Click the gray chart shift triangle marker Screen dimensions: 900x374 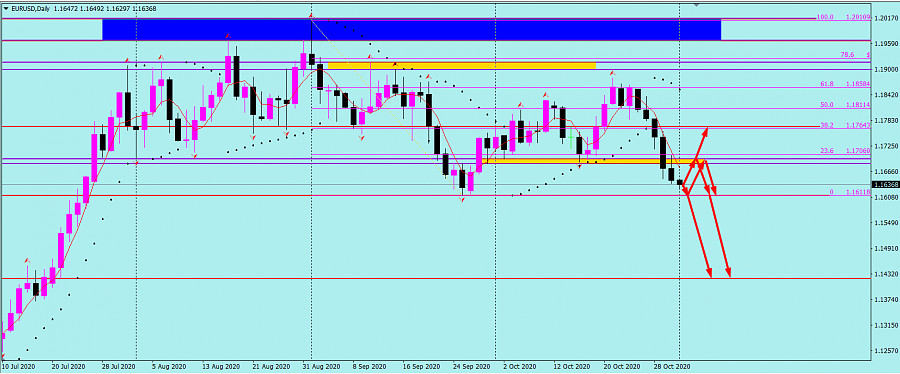click(697, 5)
